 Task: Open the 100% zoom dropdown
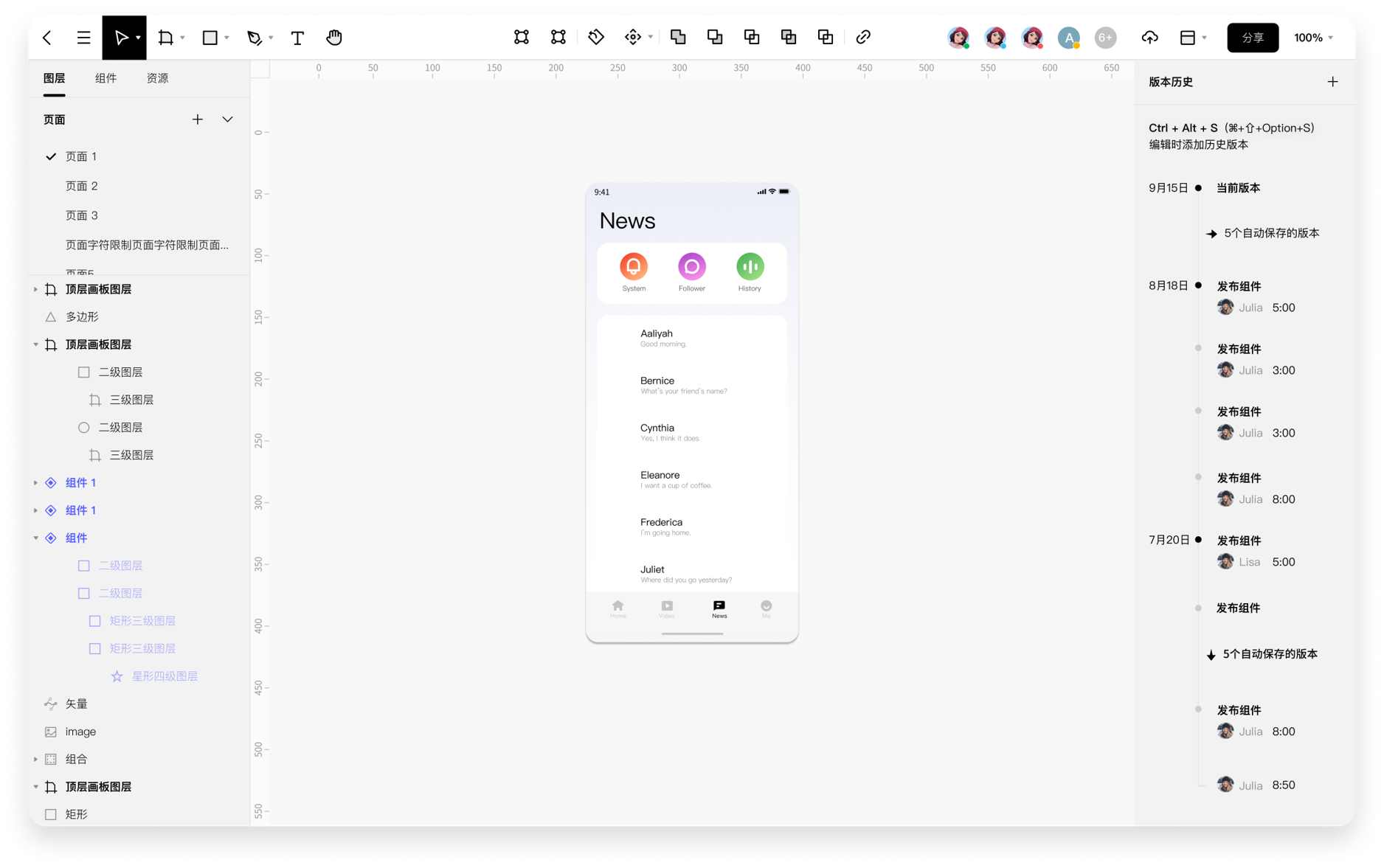tap(1314, 38)
